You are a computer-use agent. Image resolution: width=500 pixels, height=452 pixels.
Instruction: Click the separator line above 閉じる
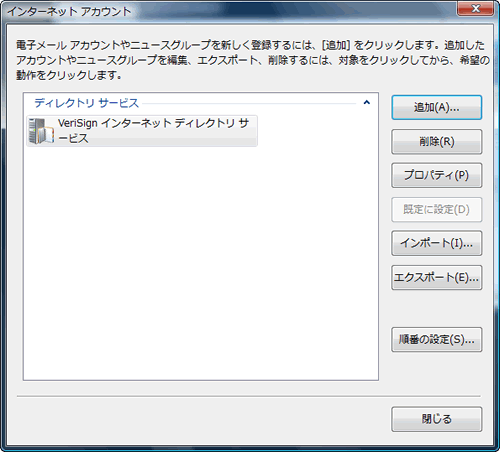coord(249,396)
